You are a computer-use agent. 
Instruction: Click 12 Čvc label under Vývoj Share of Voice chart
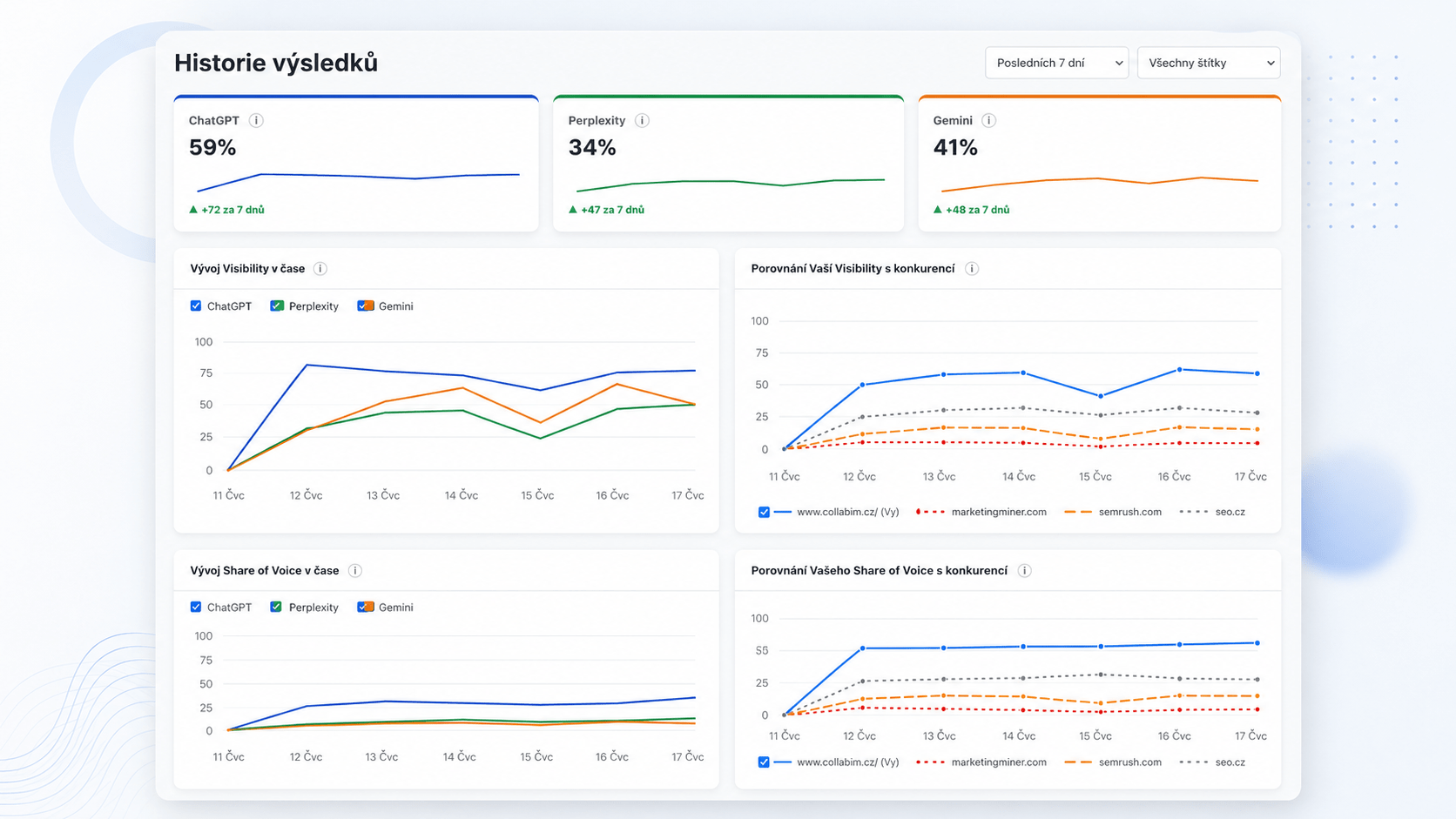point(306,757)
